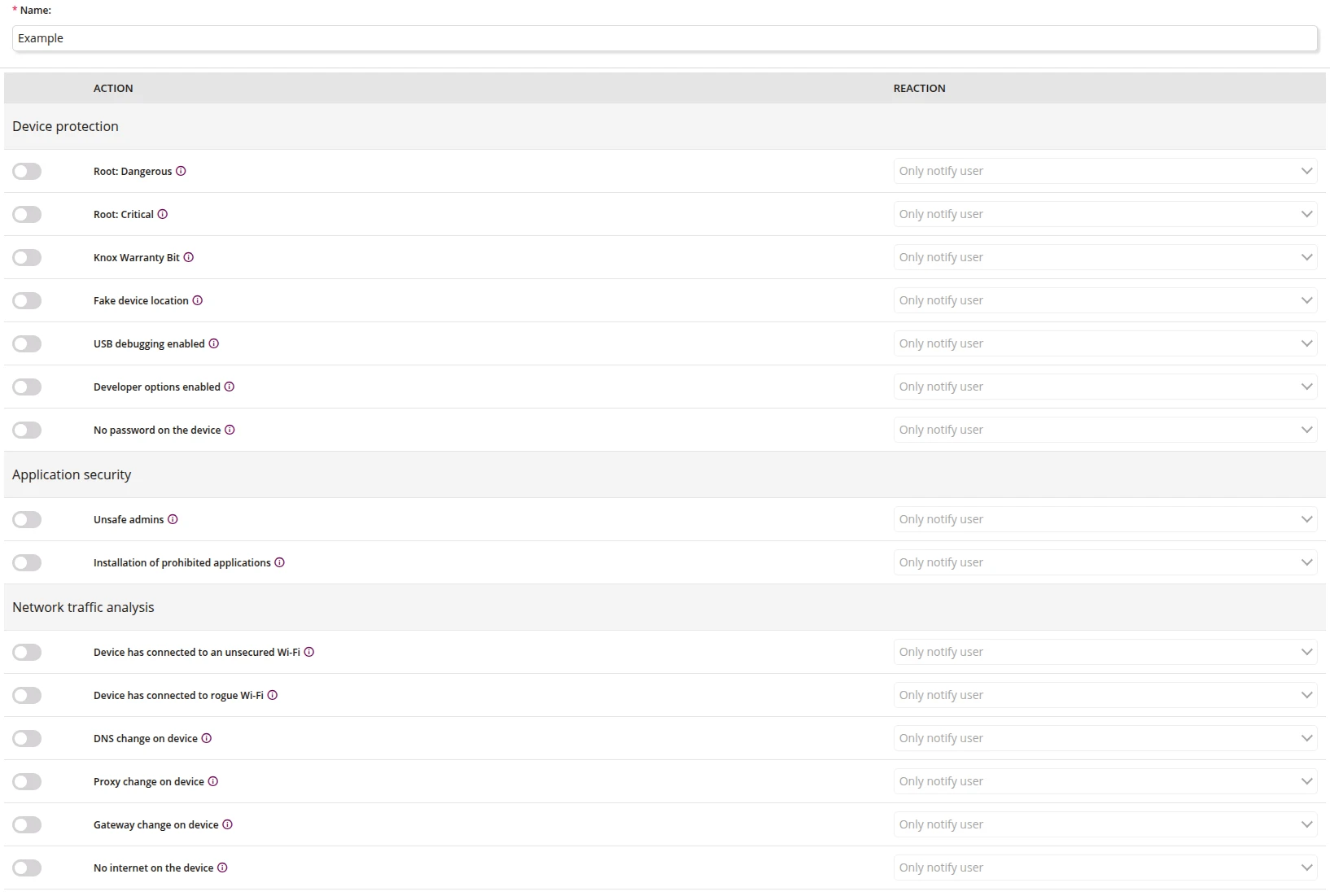Open info icon for Gateway change on device
The height and width of the screenshot is (896, 1330).
(x=228, y=824)
